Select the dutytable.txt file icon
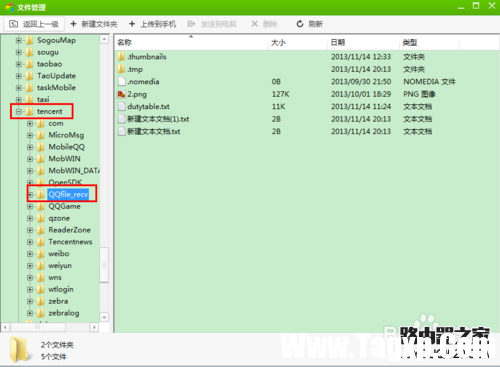 pyautogui.click(x=122, y=107)
